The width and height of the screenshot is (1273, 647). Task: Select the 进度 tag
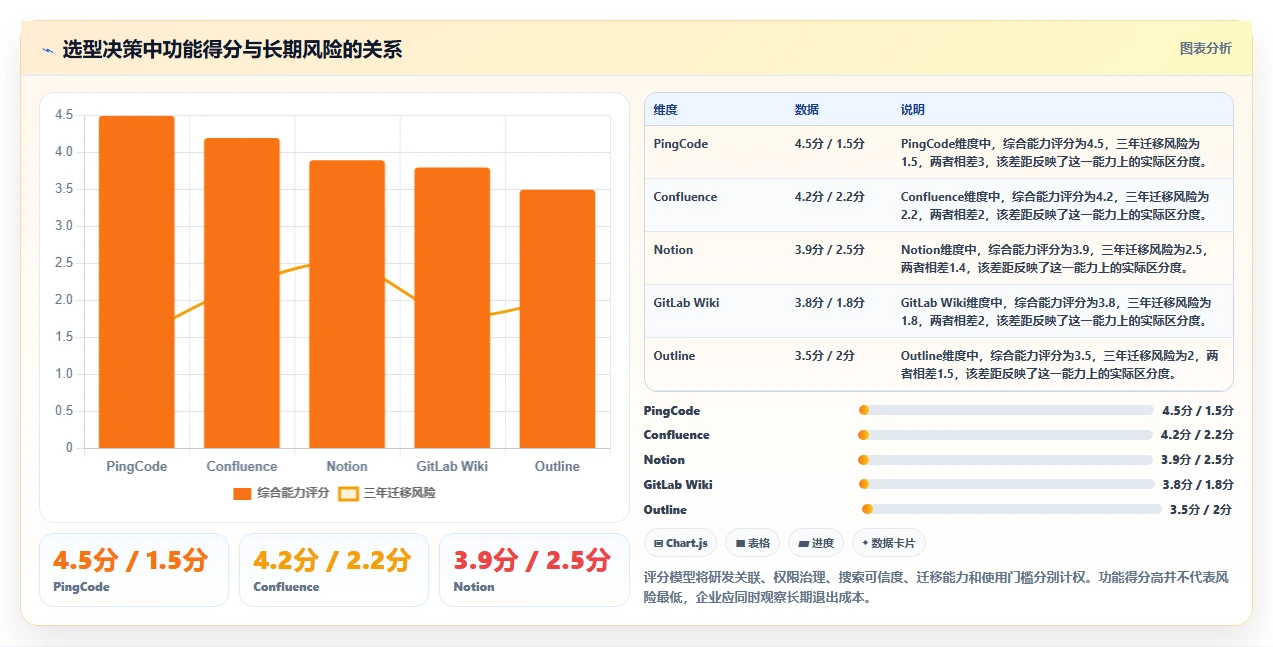[816, 543]
